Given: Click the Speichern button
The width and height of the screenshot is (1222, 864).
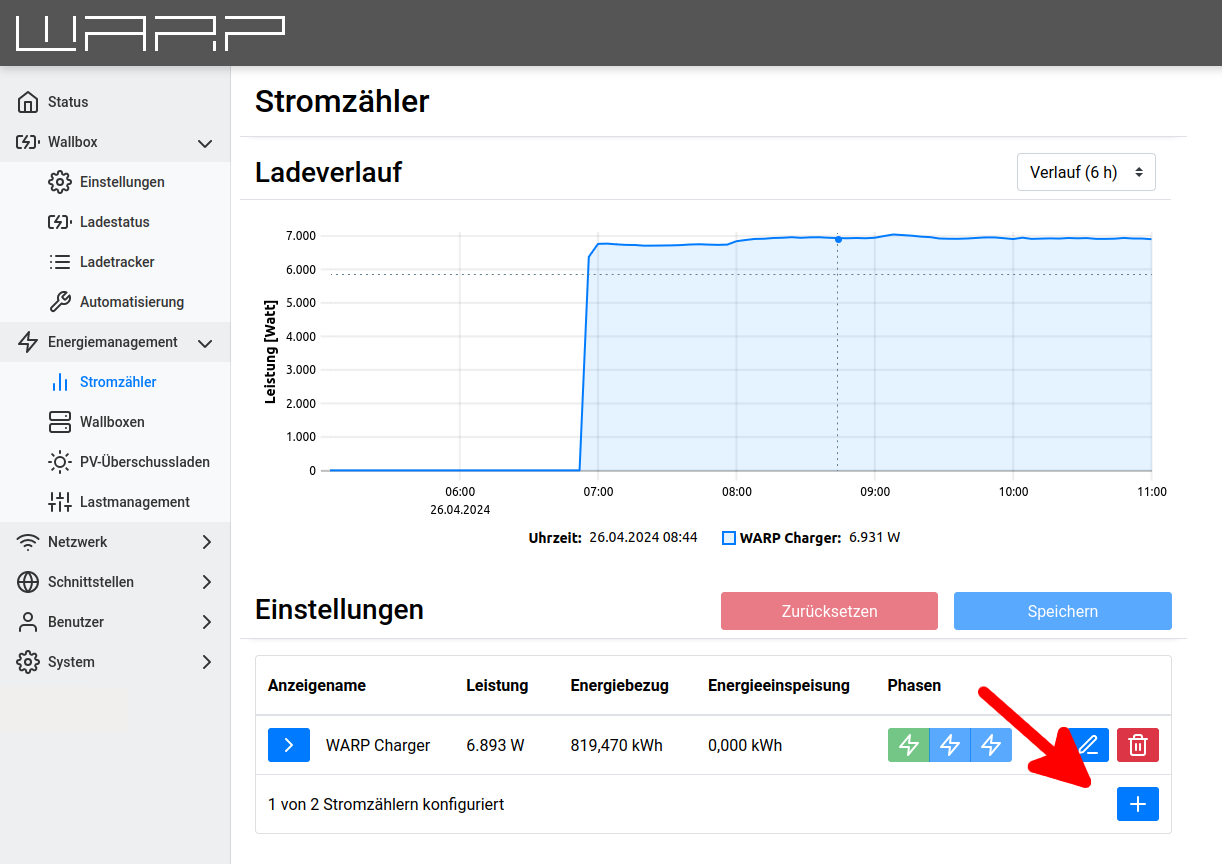Looking at the screenshot, I should [1062, 611].
